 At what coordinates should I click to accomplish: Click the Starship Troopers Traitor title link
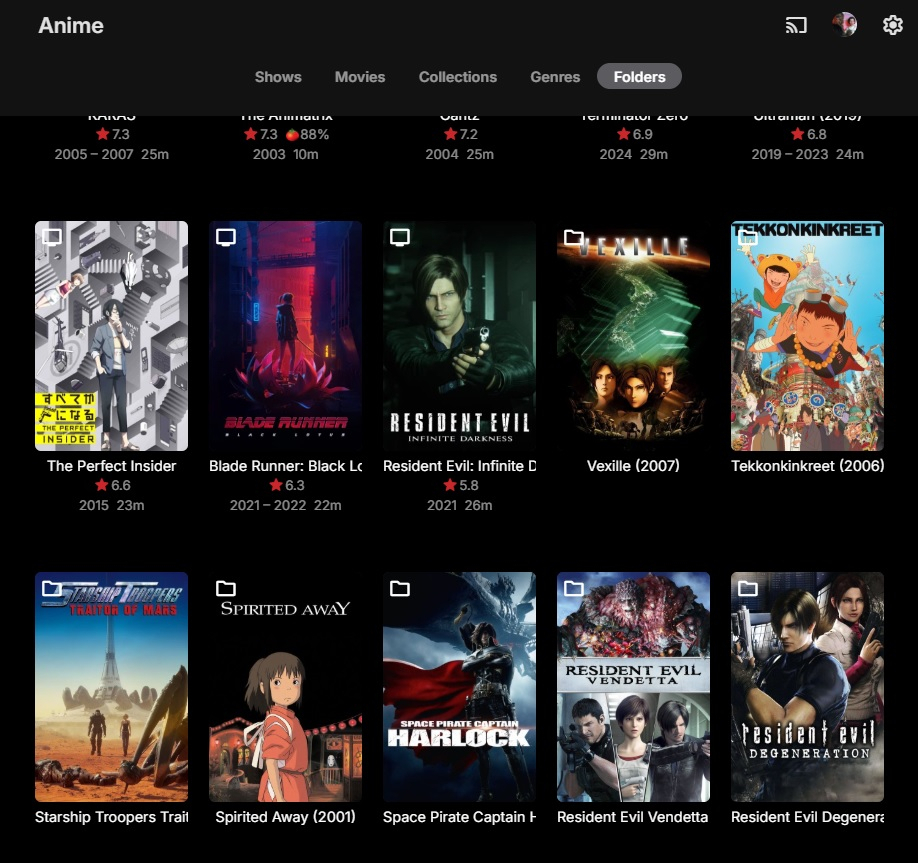pyautogui.click(x=111, y=817)
